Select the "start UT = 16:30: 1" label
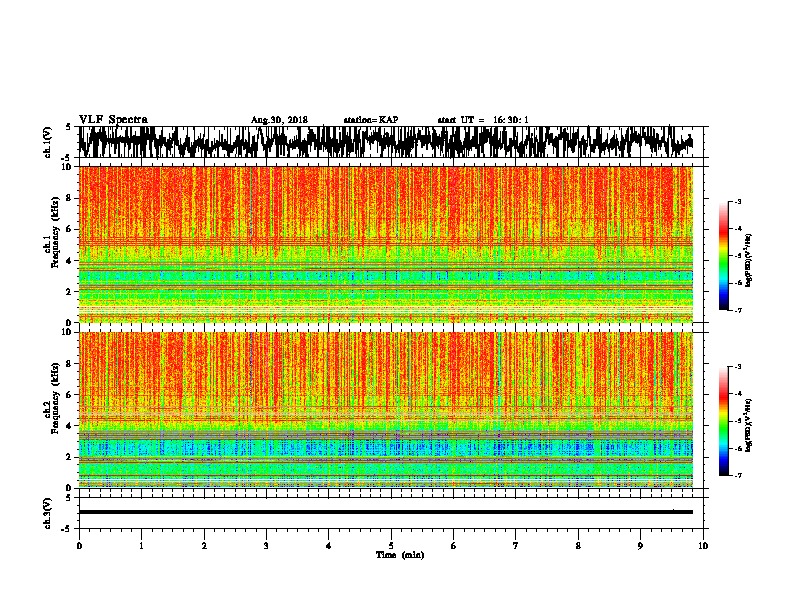Screen dimensions: 792x612 pos(483,120)
